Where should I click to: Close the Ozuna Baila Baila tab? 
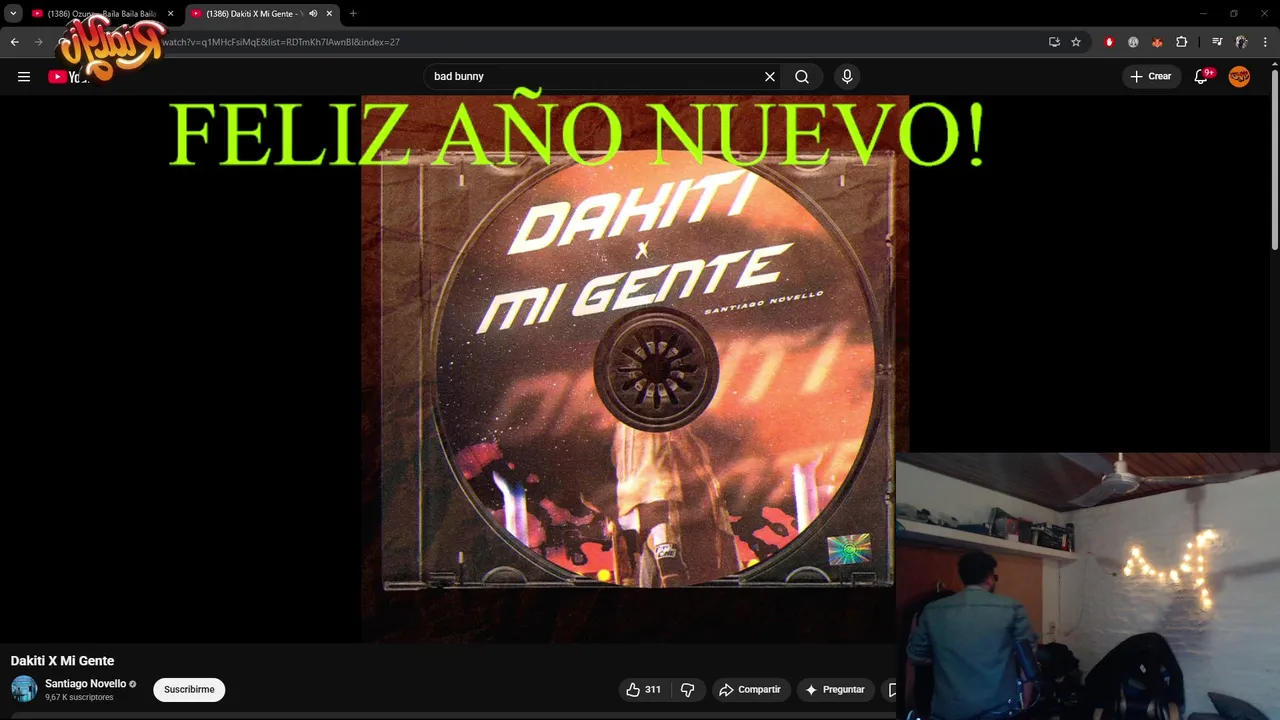point(170,13)
